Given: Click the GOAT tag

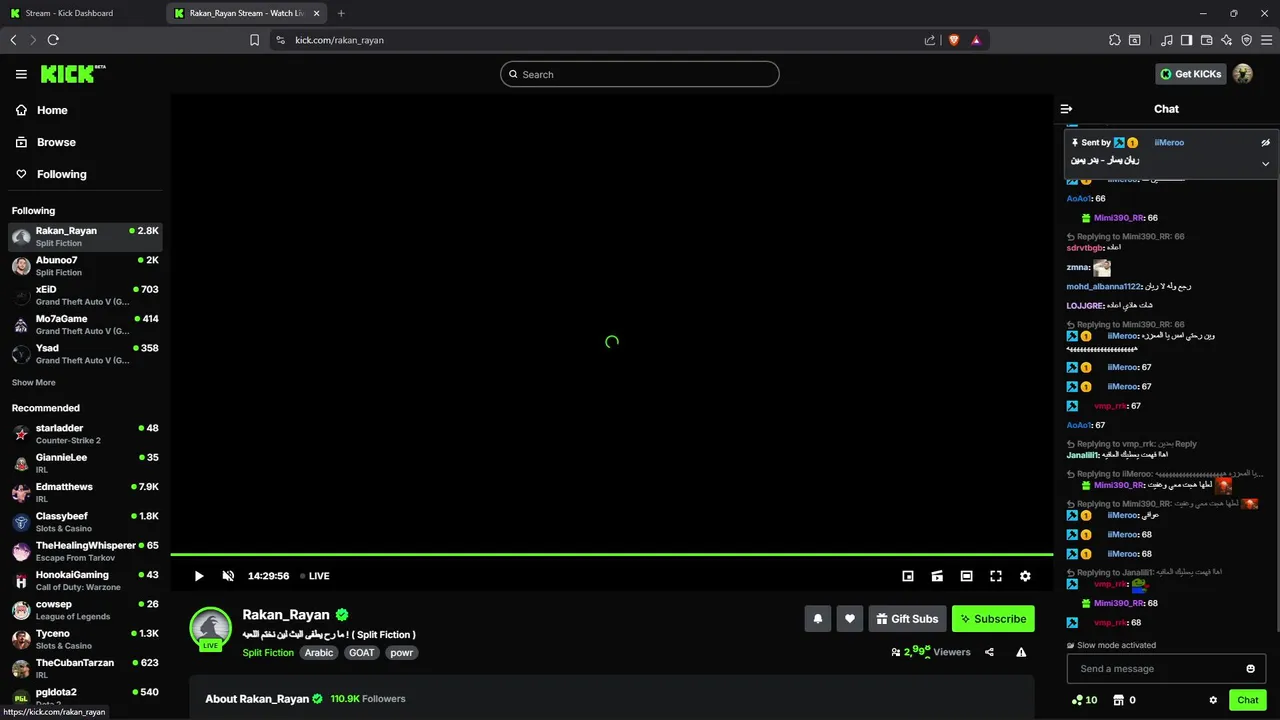Looking at the screenshot, I should pos(362,653).
